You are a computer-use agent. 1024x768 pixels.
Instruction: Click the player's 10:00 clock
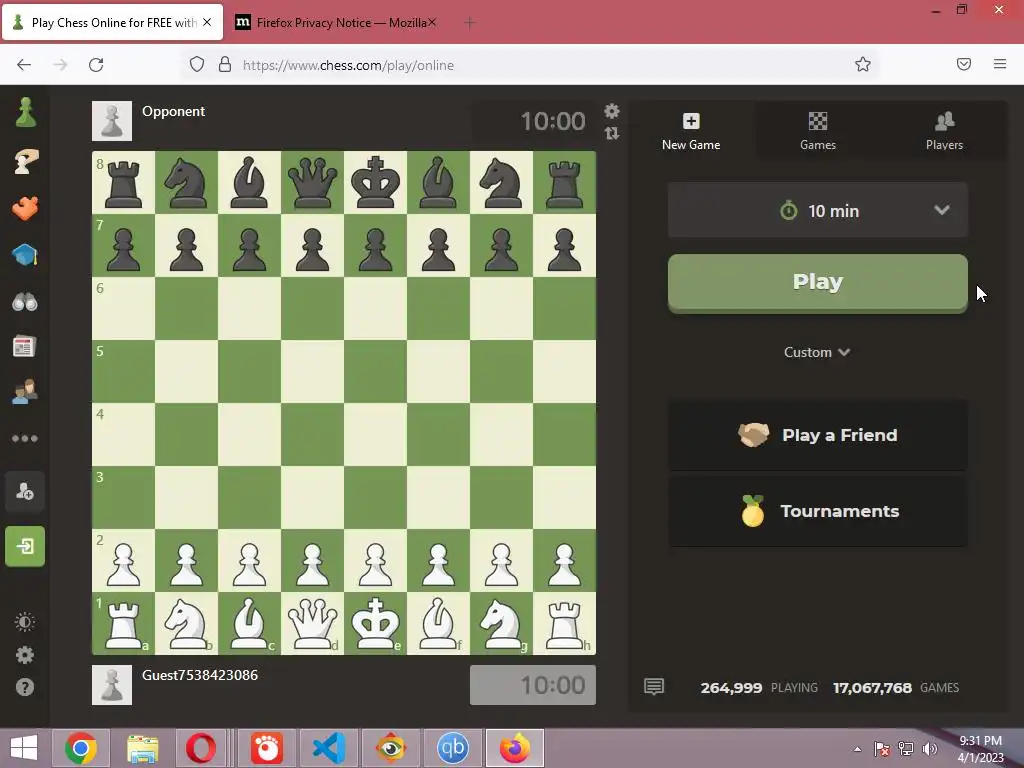click(533, 685)
